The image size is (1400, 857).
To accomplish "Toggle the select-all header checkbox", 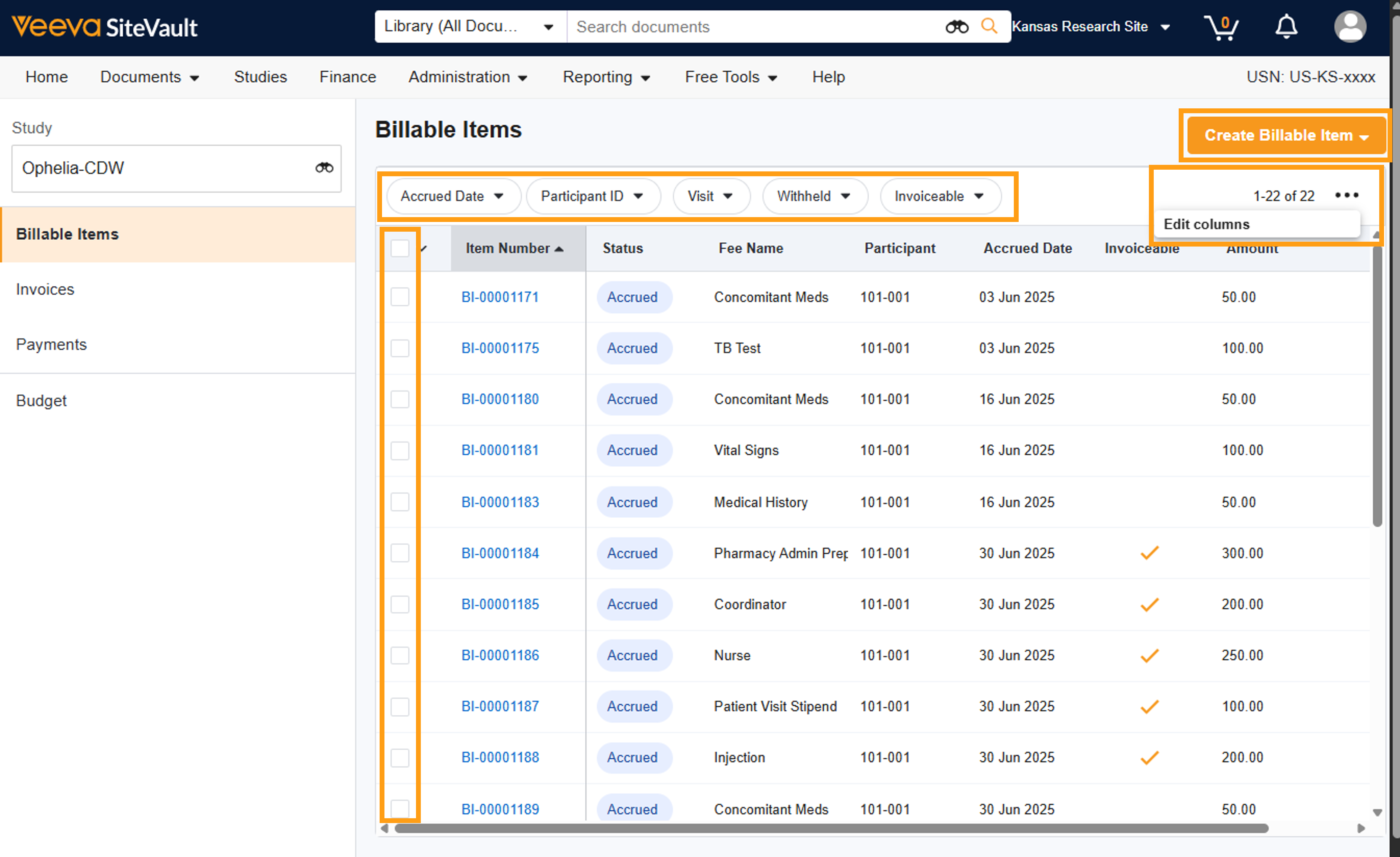I will pos(399,248).
